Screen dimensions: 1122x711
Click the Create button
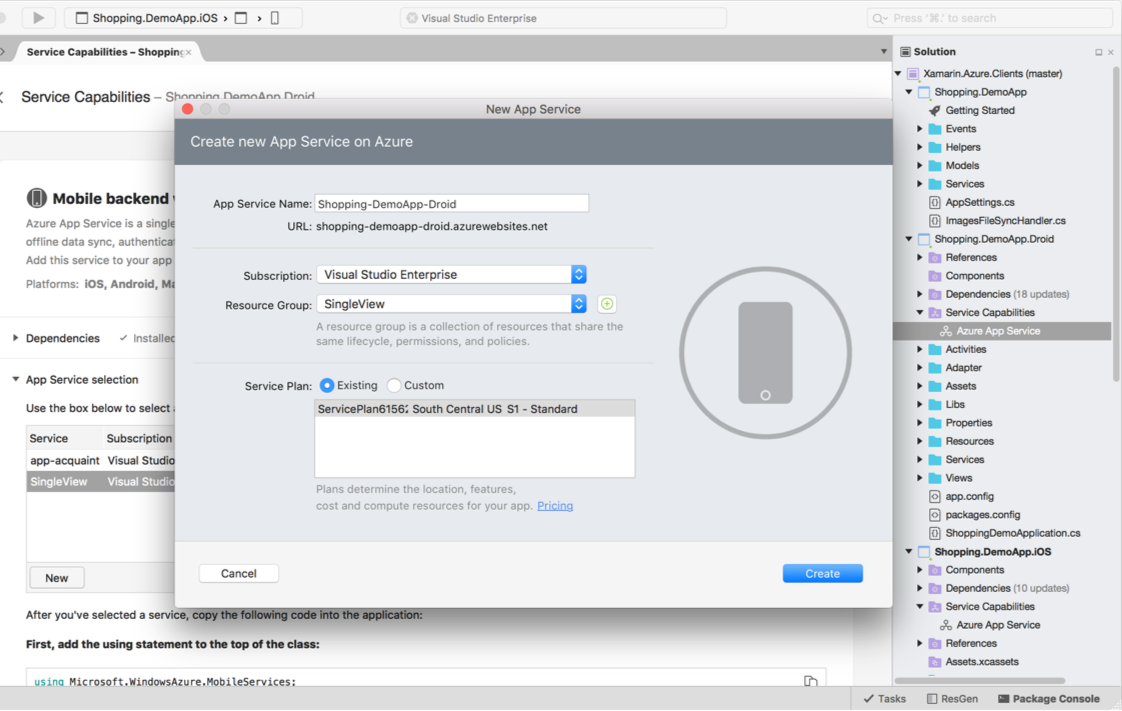[822, 574]
